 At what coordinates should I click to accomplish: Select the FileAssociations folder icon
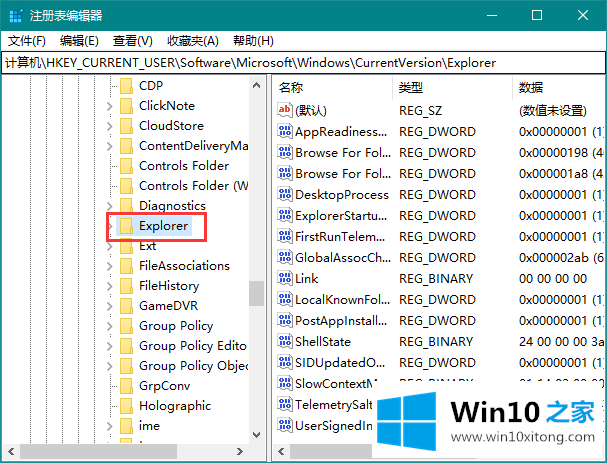(x=126, y=266)
